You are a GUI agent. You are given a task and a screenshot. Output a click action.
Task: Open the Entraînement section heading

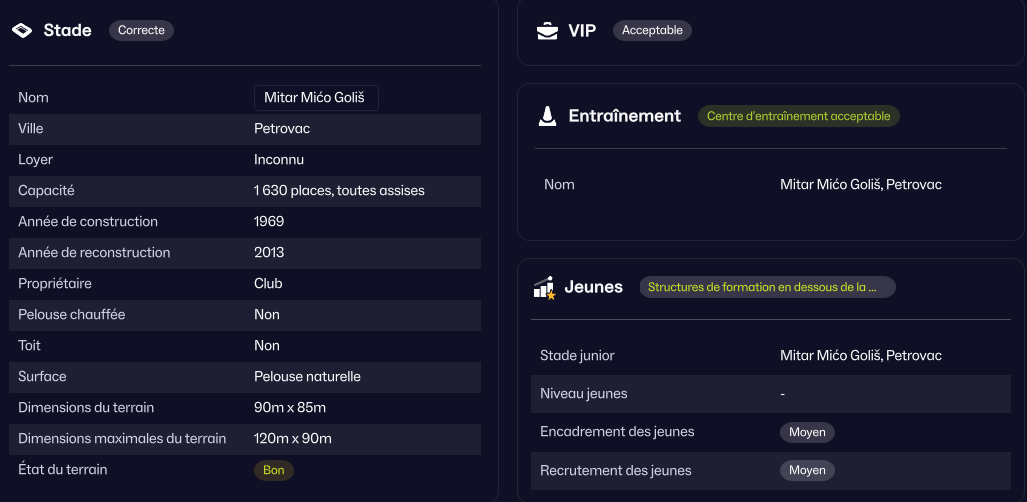624,116
